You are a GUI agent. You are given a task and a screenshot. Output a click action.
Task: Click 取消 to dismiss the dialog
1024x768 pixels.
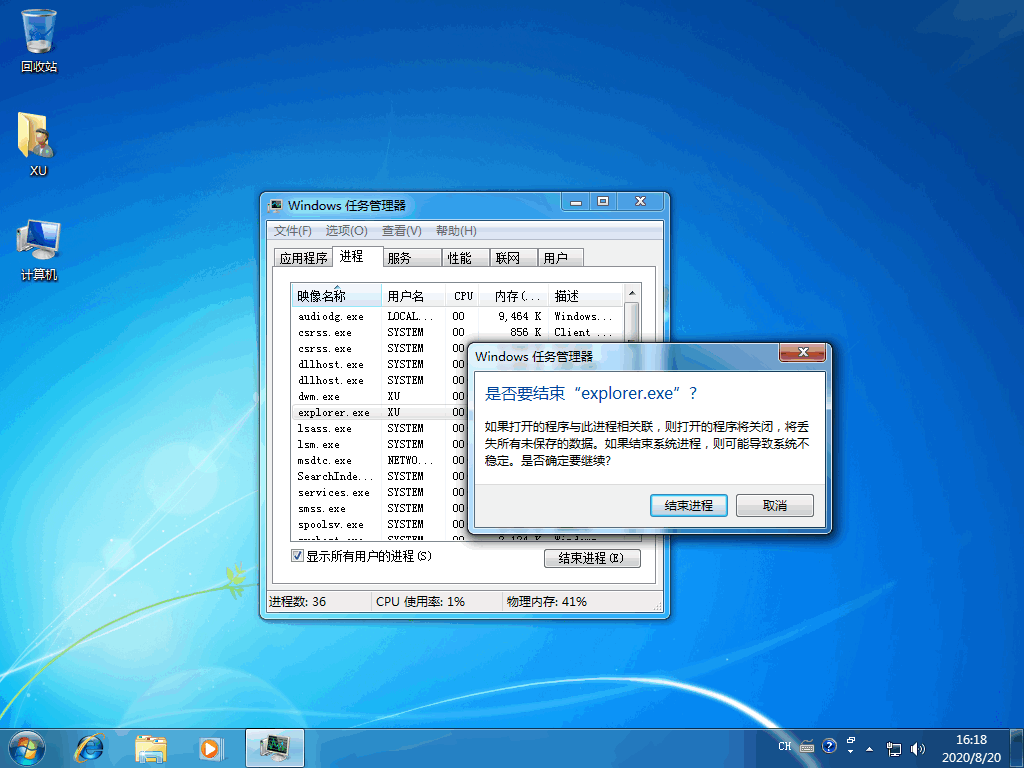tap(775, 505)
